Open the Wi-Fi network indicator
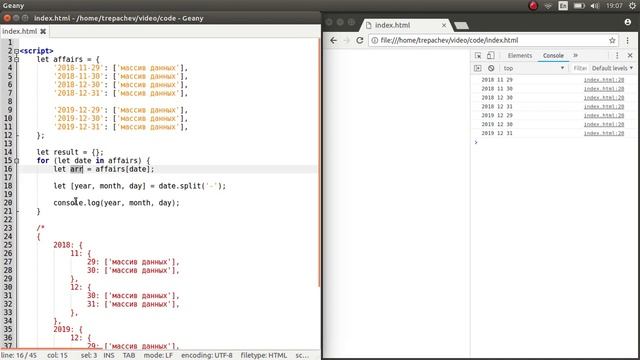This screenshot has width=640, height=360. [548, 6]
